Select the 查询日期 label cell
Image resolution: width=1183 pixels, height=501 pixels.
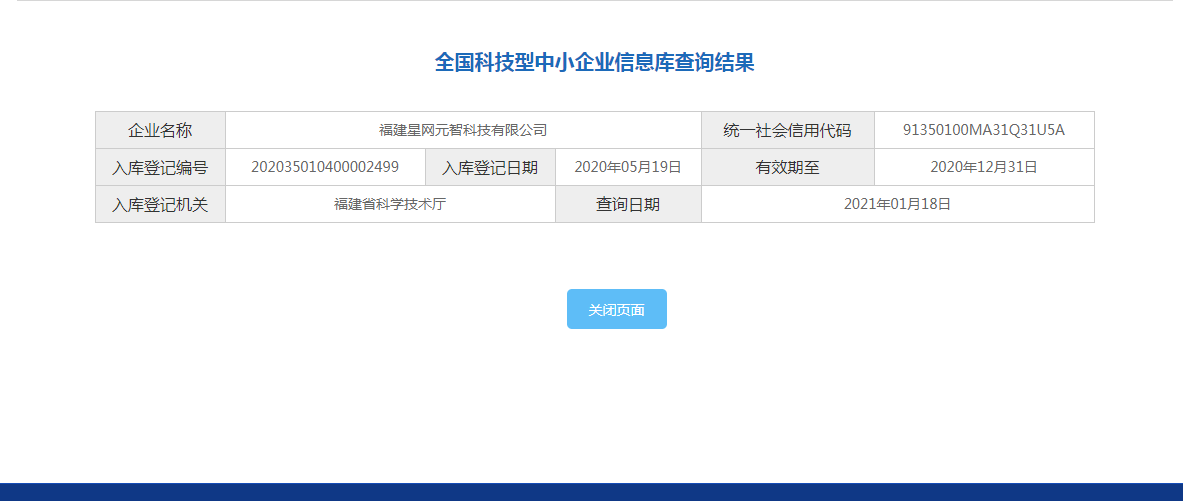628,204
